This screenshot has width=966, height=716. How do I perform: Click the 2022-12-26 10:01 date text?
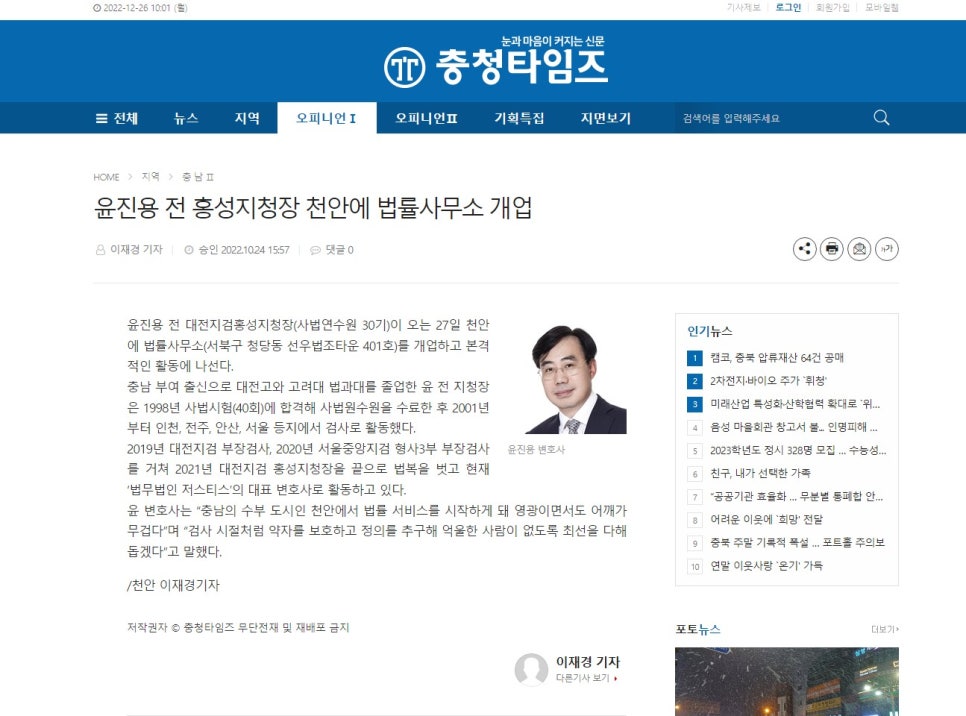click(x=140, y=8)
